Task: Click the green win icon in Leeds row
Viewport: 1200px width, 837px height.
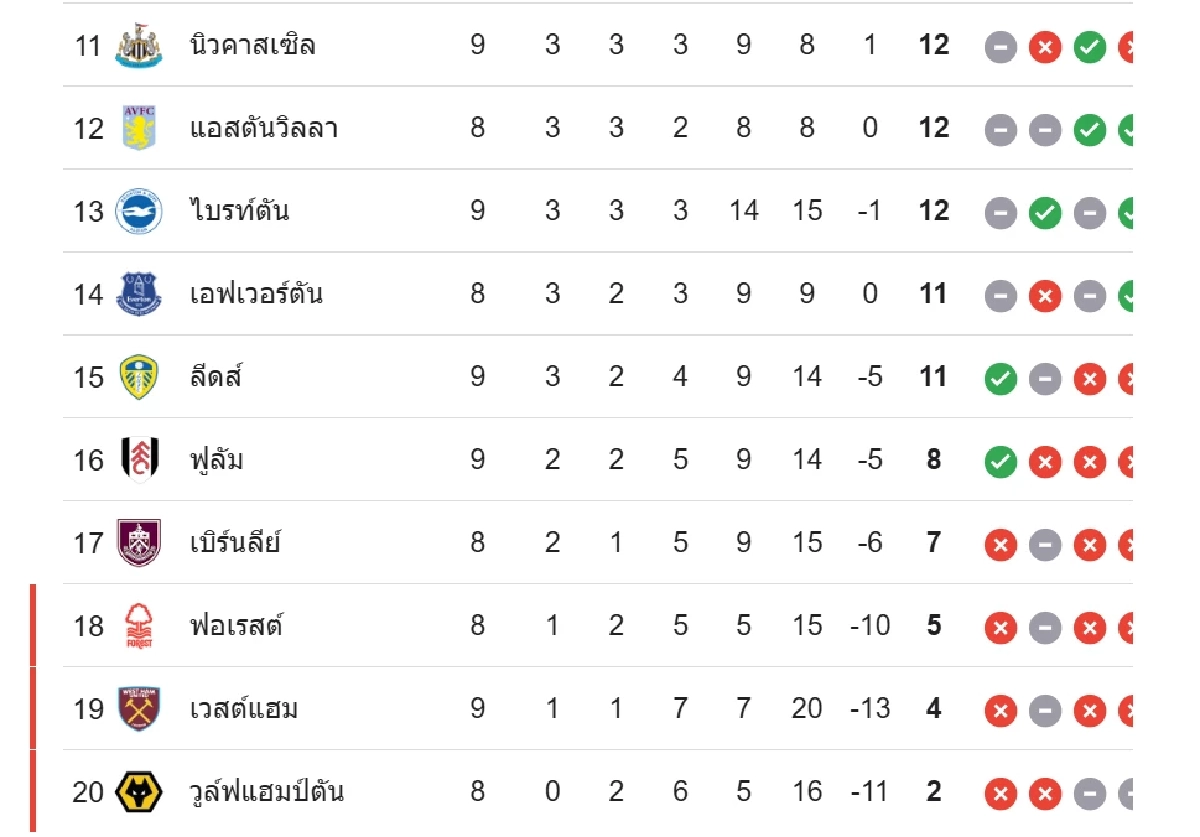Action: pyautogui.click(x=1000, y=378)
